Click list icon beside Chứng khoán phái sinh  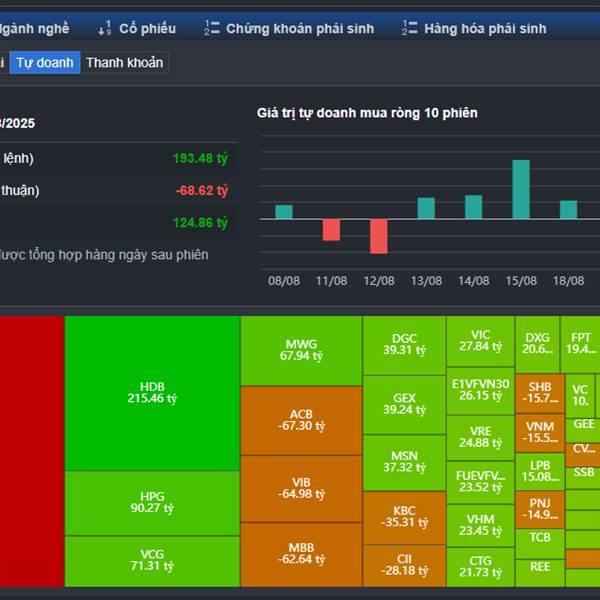click(x=212, y=28)
